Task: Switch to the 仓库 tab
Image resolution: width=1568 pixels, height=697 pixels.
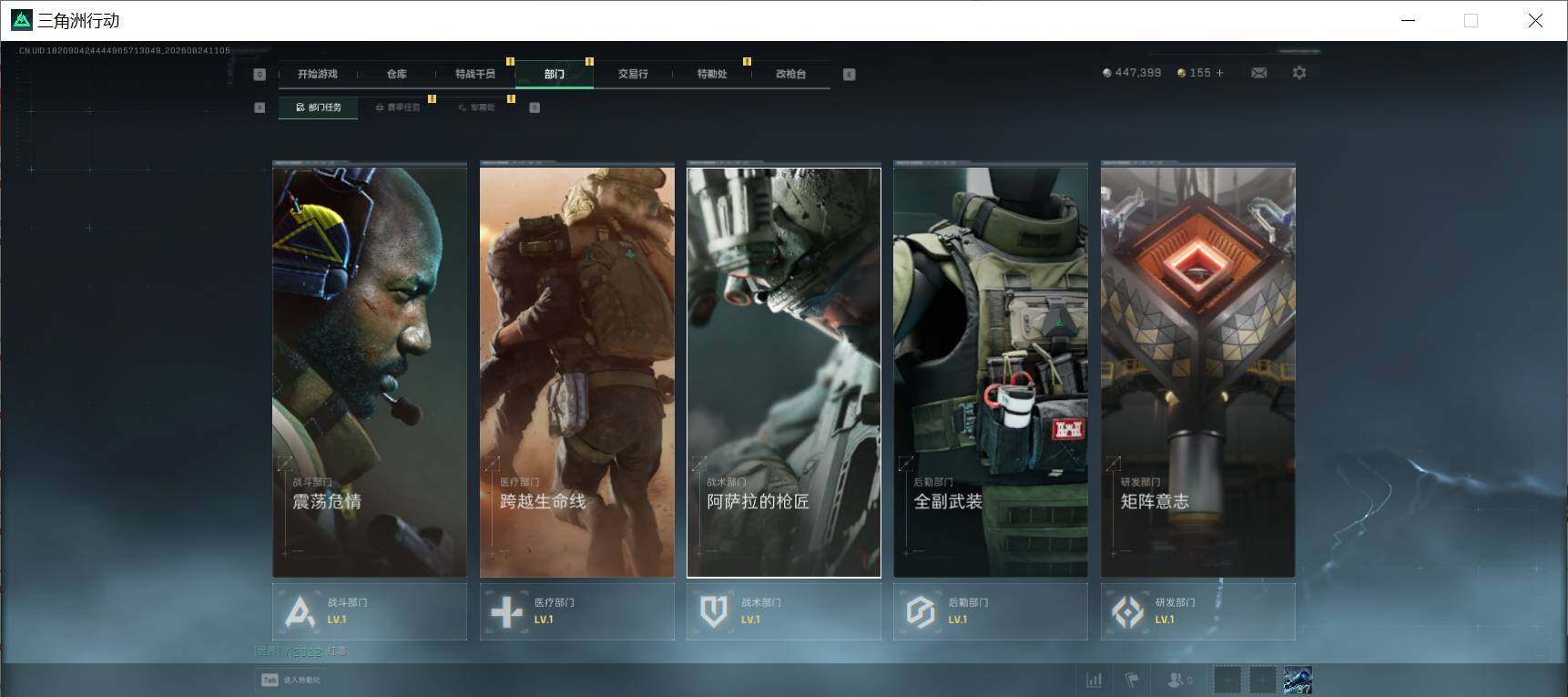Action: click(396, 74)
